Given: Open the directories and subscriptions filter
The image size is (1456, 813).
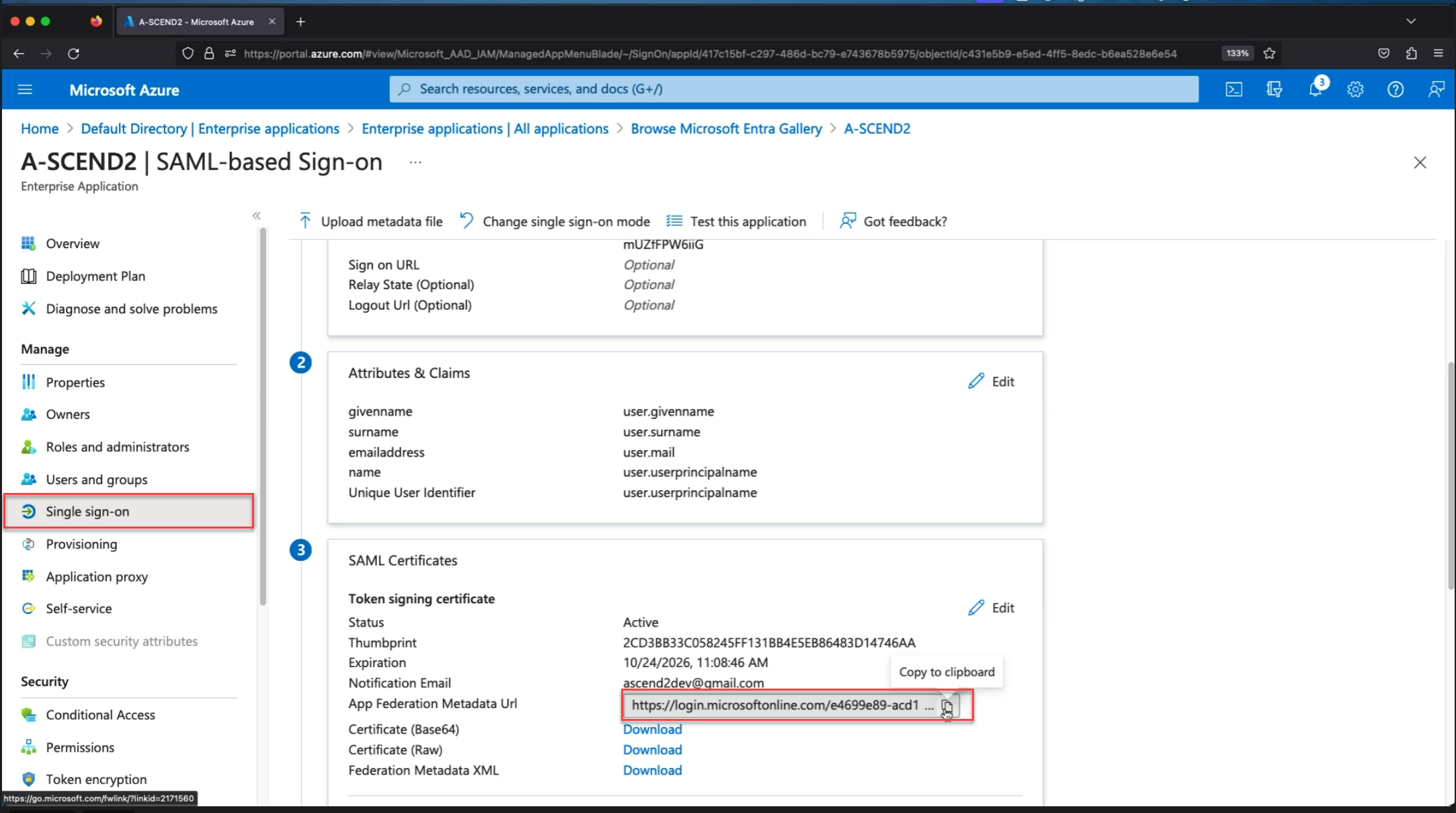Looking at the screenshot, I should coord(1275,89).
